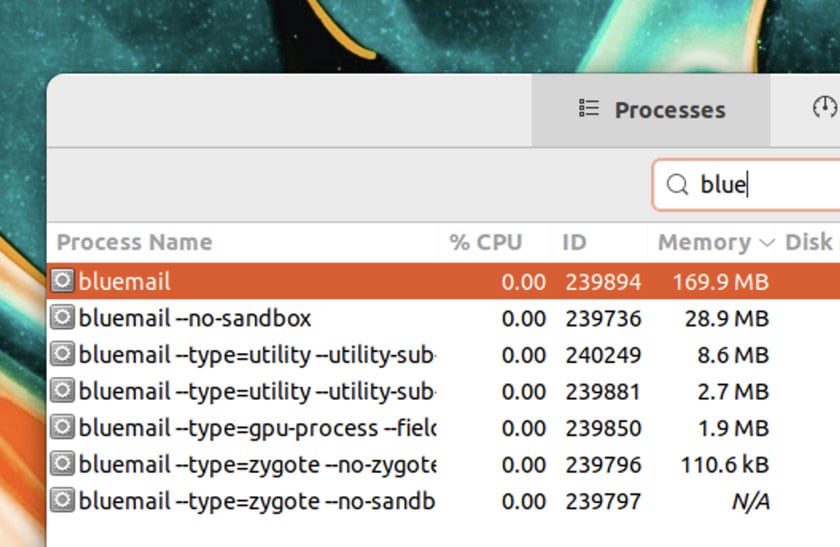Click the icon of process ID 239796
This screenshot has height=547, width=840.
tap(62, 463)
